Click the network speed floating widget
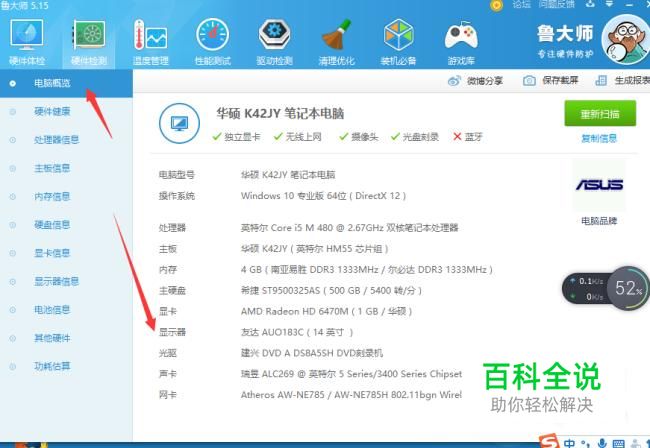 (586, 288)
